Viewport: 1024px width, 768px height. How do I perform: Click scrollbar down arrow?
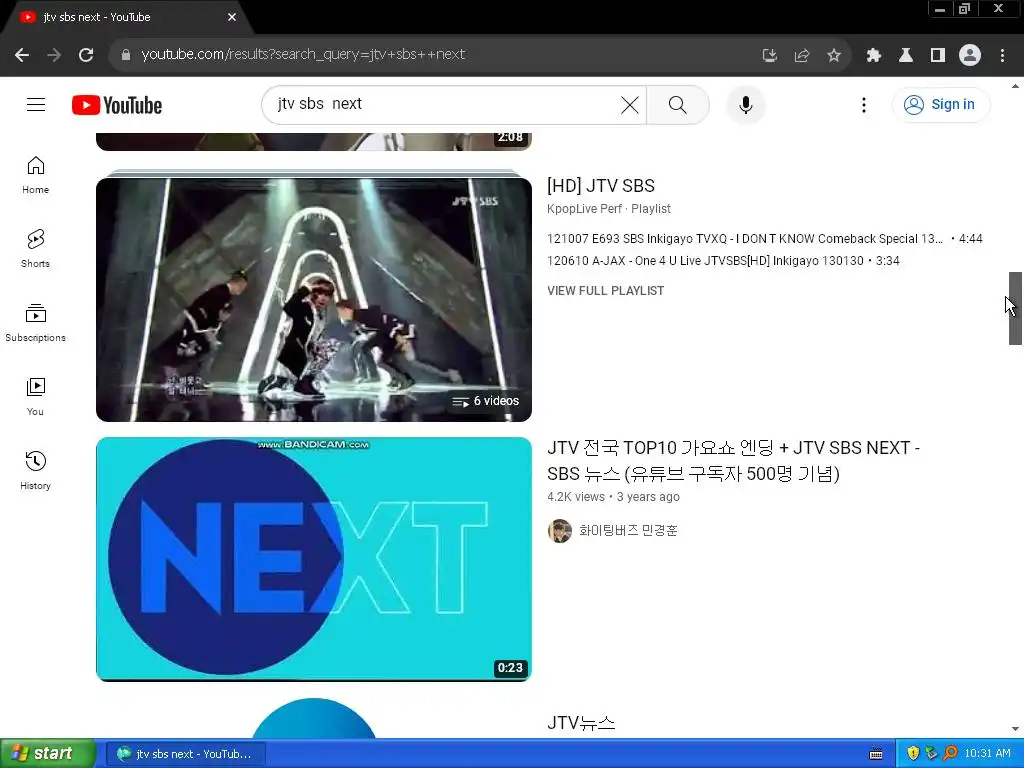point(1015,729)
